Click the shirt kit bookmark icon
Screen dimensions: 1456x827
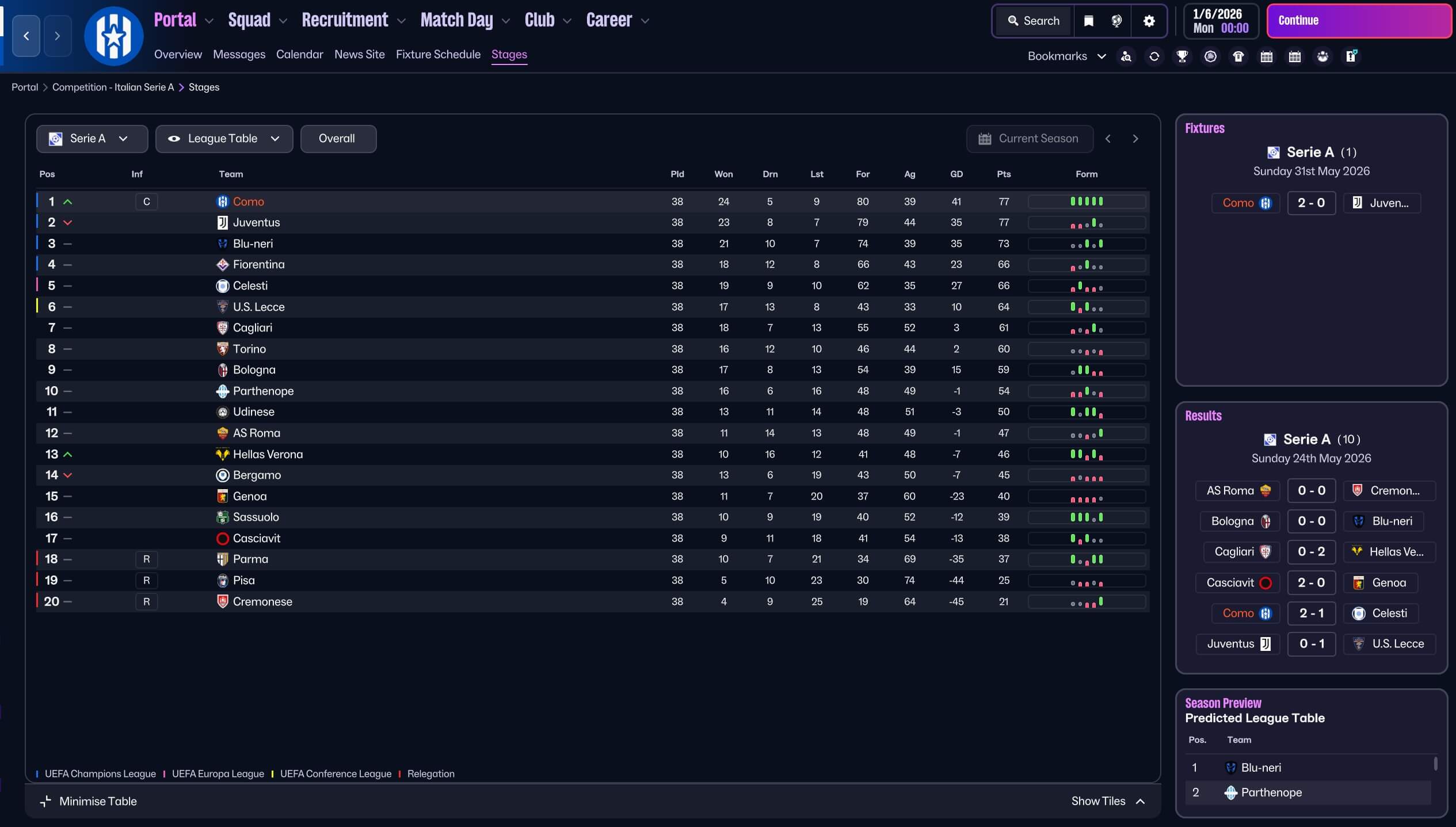[1238, 56]
